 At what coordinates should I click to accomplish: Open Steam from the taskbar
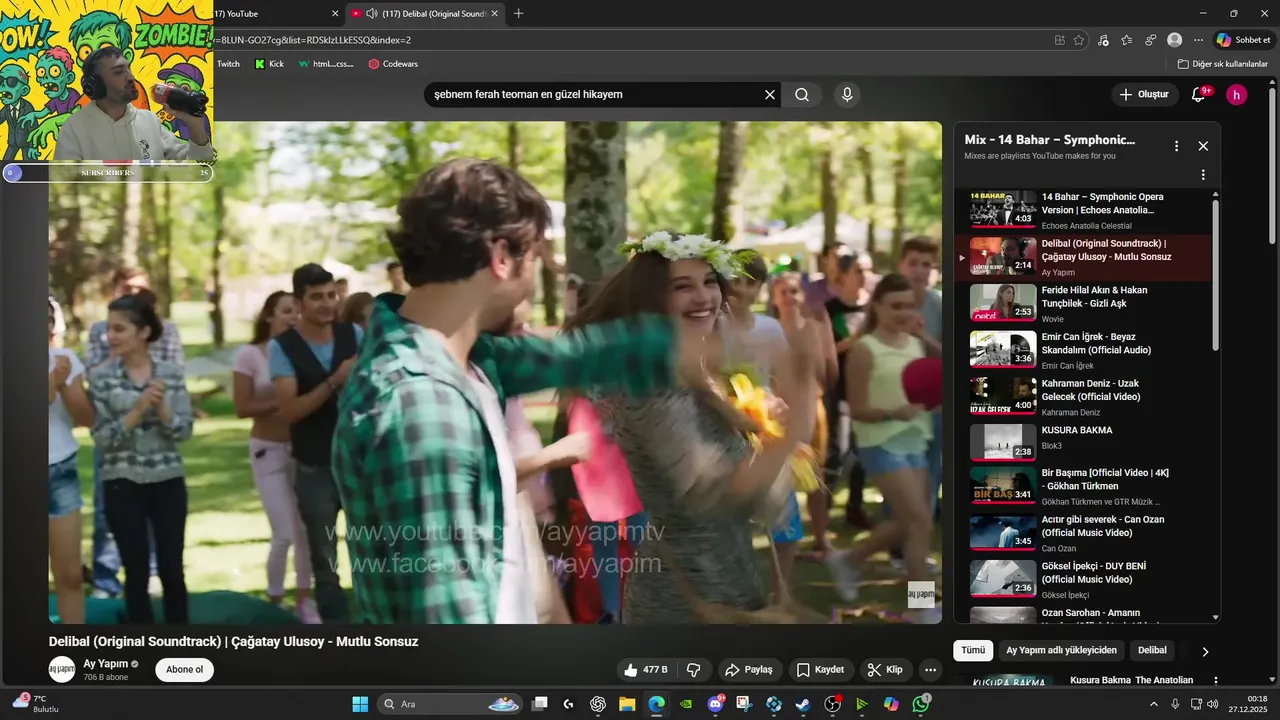(803, 704)
